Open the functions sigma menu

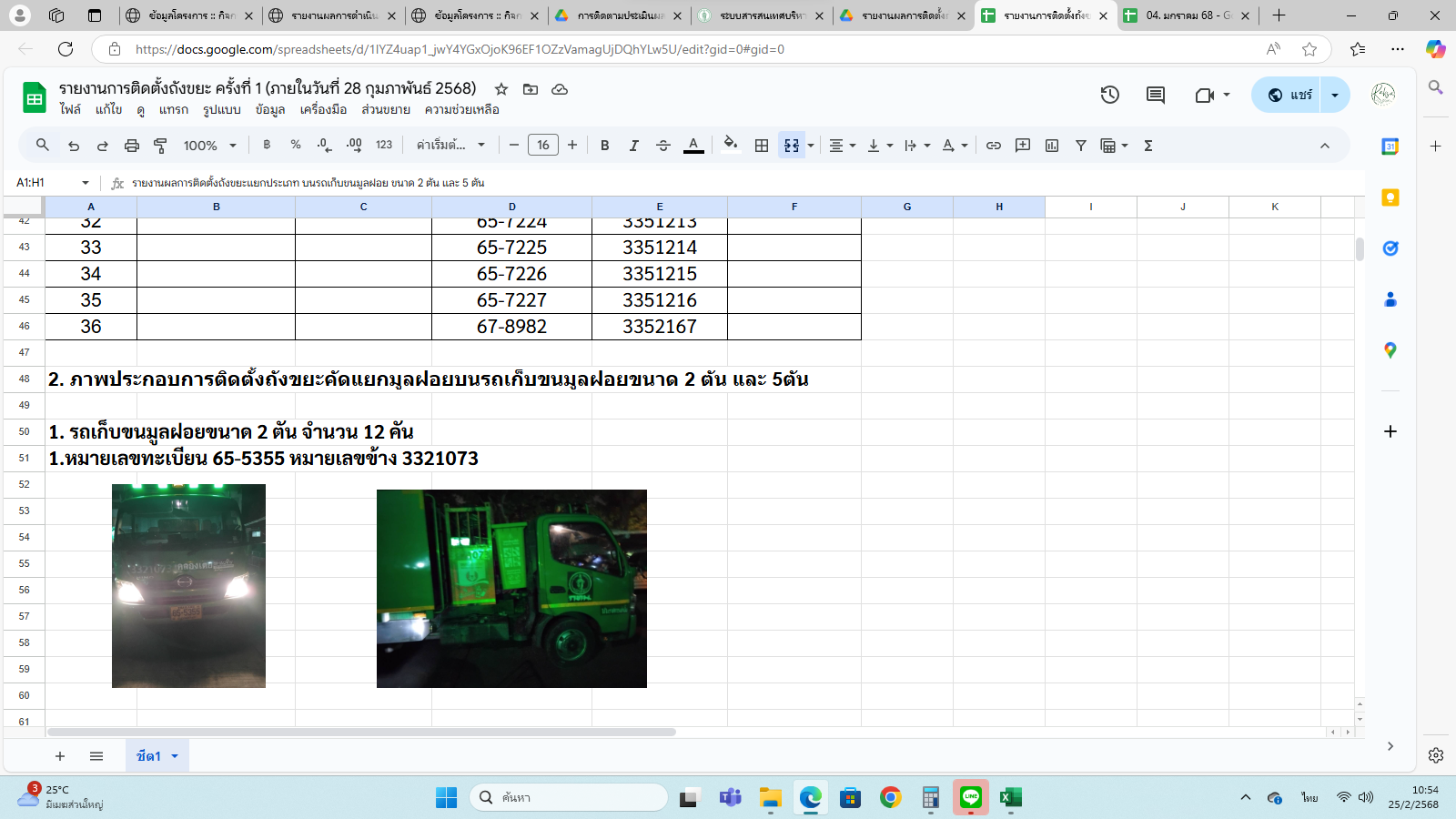pyautogui.click(x=1148, y=146)
